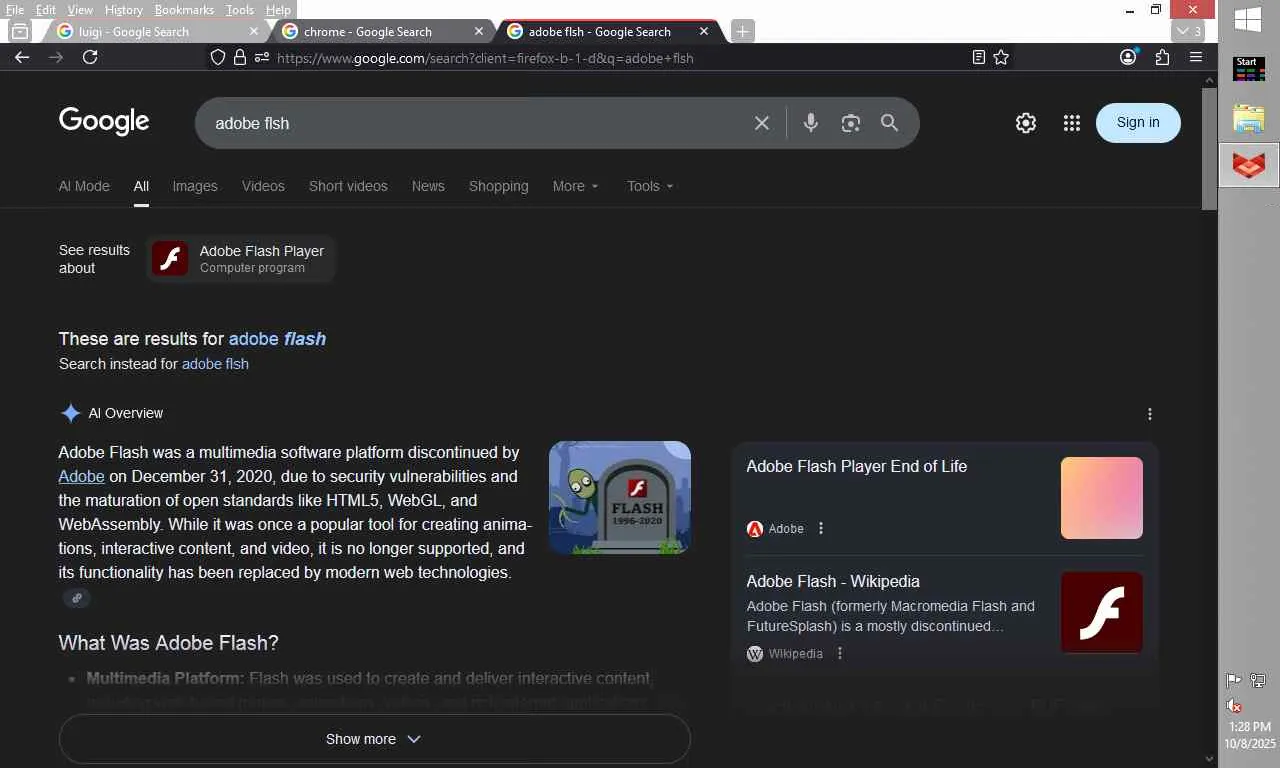The image size is (1280, 768).
Task: Go back to the previous page
Action: pyautogui.click(x=22, y=57)
